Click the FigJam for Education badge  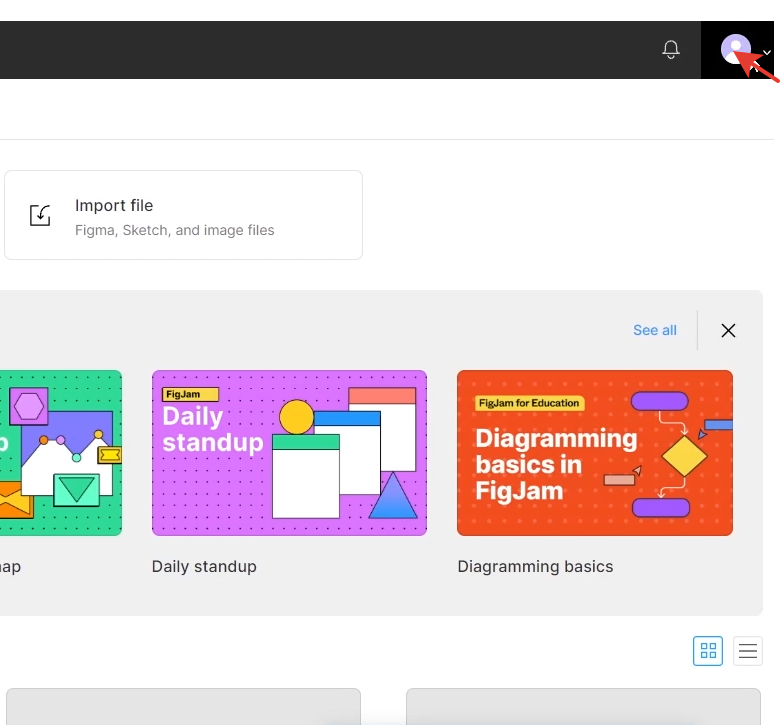pyautogui.click(x=529, y=403)
